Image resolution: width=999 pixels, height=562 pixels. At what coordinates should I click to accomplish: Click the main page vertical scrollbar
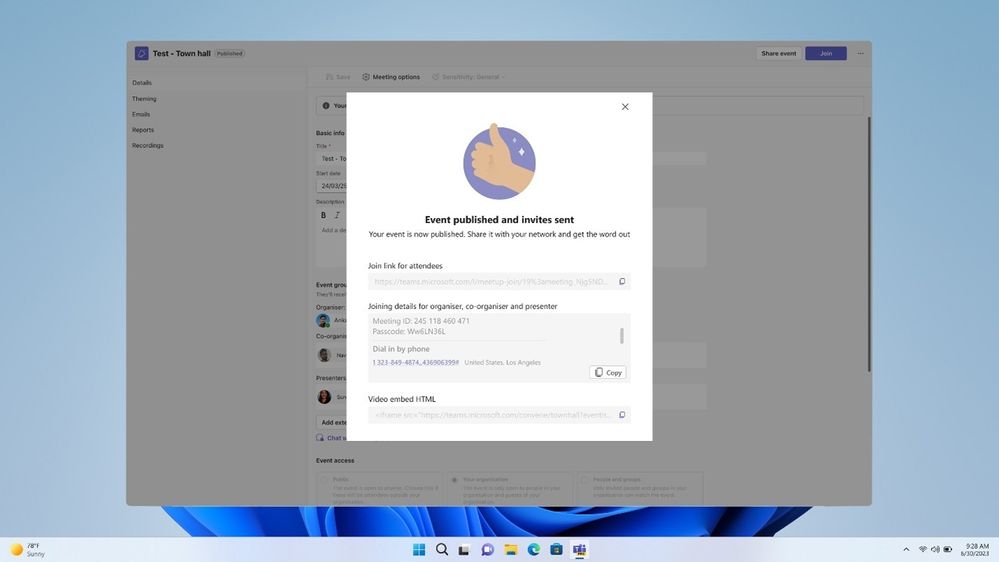(868, 245)
